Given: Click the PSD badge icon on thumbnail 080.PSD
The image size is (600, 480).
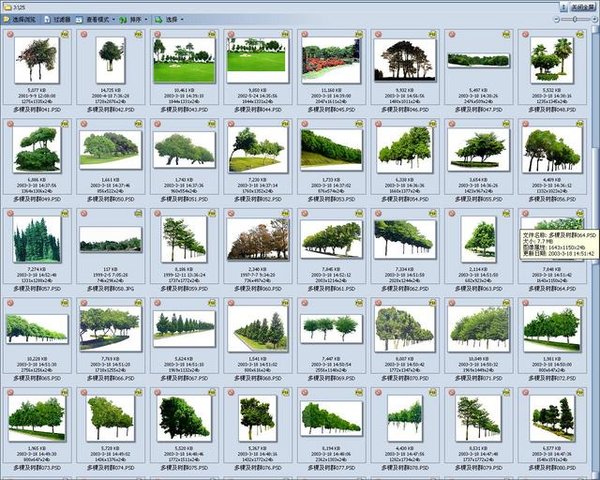Looking at the screenshot, I should tap(580, 393).
